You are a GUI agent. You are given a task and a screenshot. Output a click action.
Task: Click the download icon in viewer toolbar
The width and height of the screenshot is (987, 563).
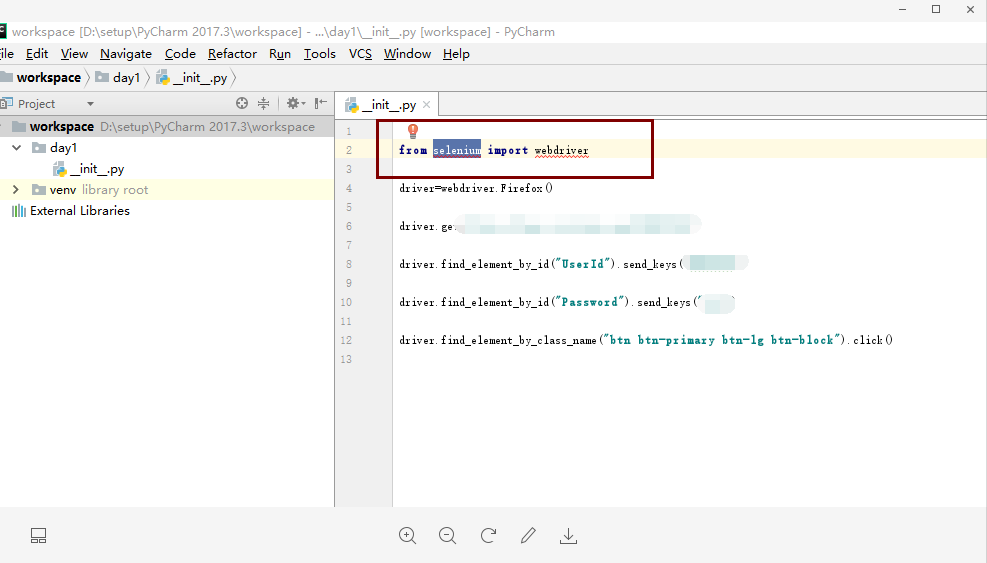[x=568, y=536]
